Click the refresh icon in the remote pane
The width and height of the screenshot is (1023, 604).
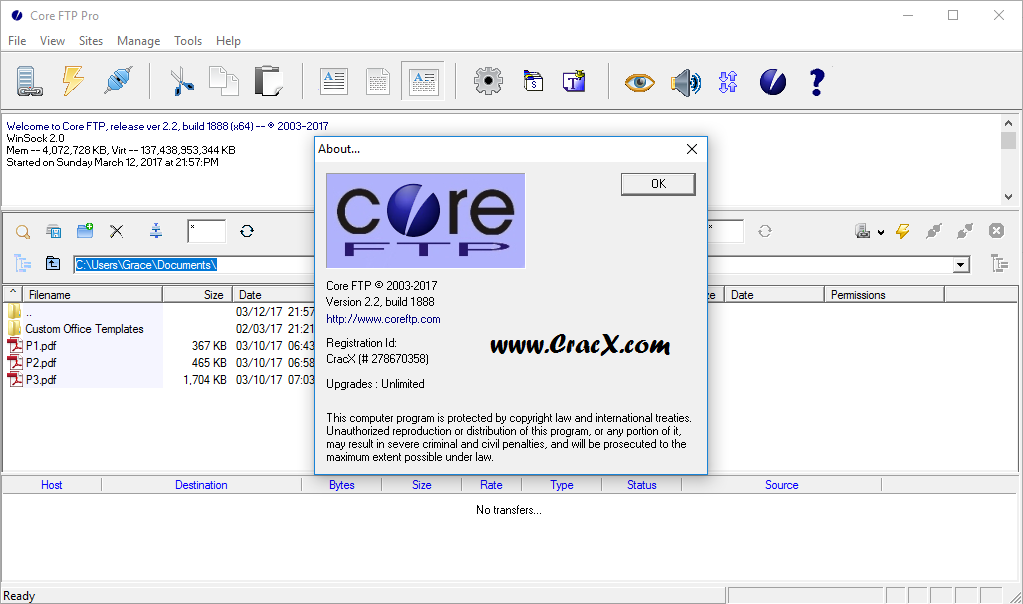(x=765, y=231)
